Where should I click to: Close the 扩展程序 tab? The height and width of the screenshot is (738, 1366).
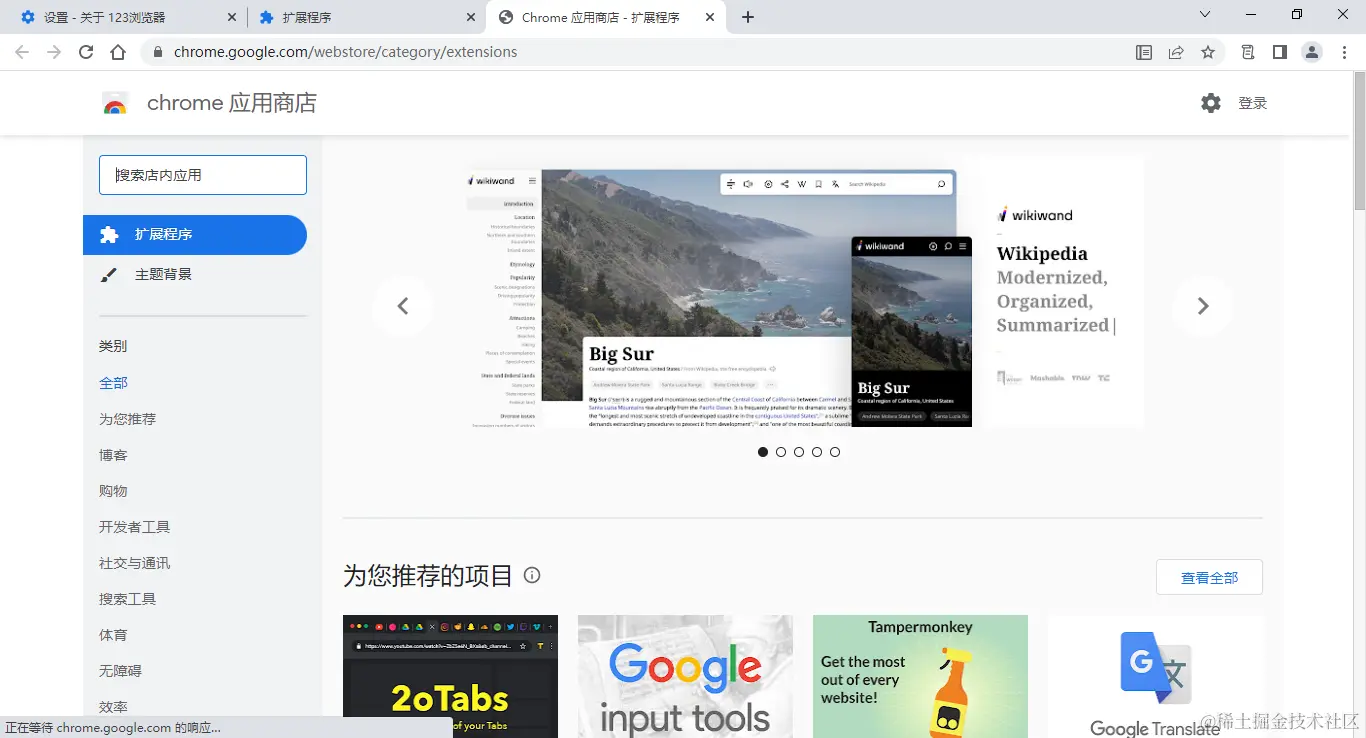[471, 17]
